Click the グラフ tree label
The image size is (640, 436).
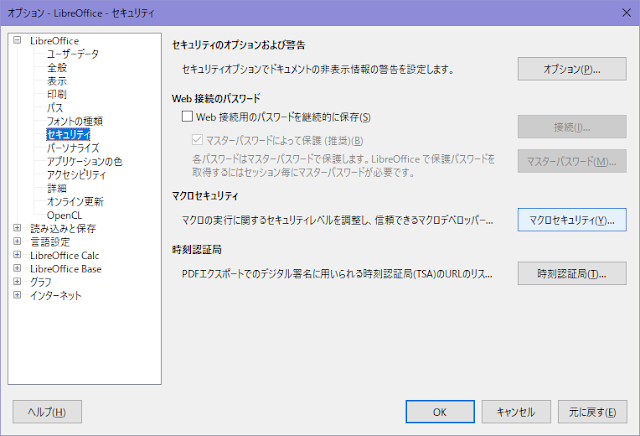(41, 282)
